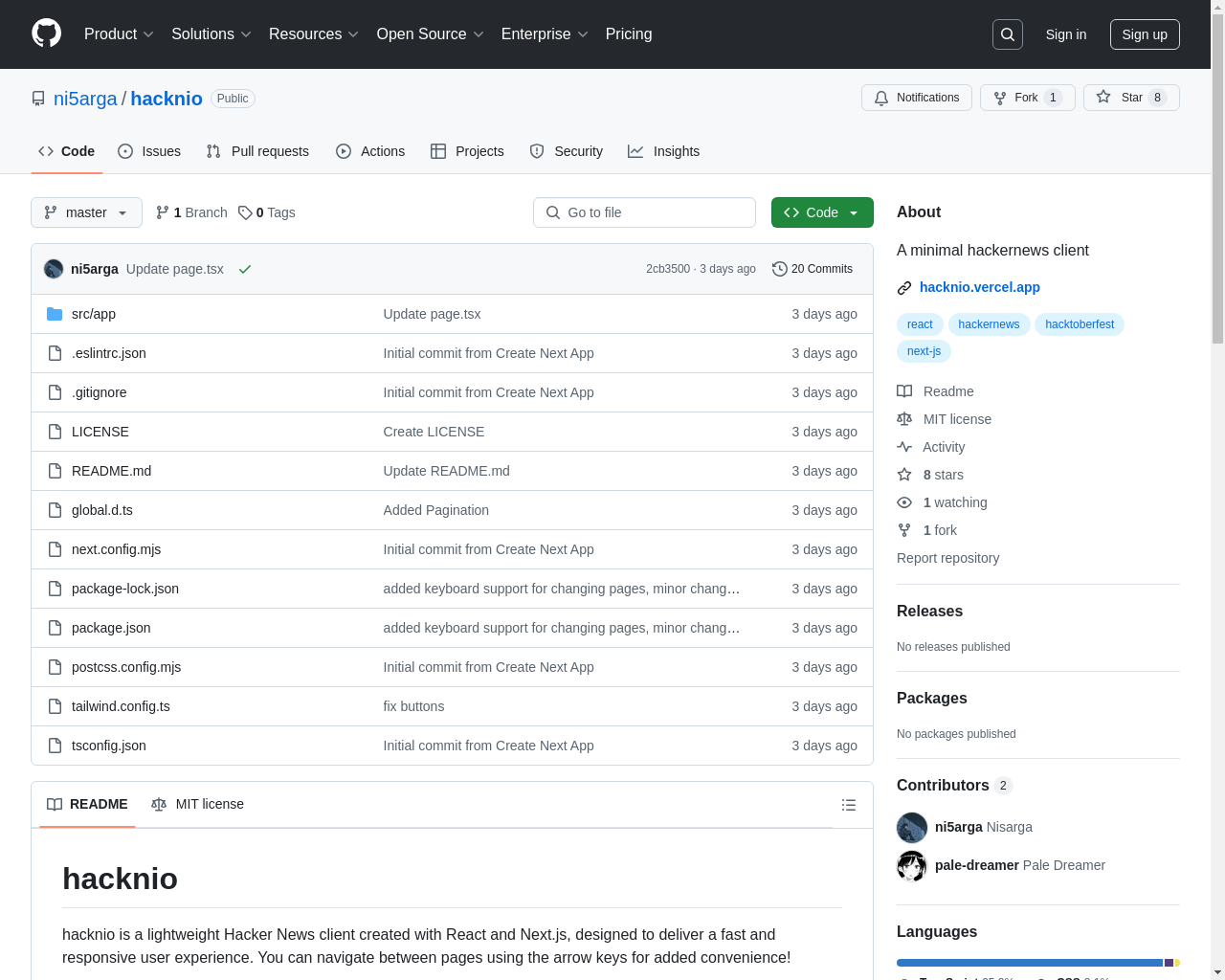Viewport: 1225px width, 980px height.
Task: Open the master branch dropdown
Action: tap(86, 212)
